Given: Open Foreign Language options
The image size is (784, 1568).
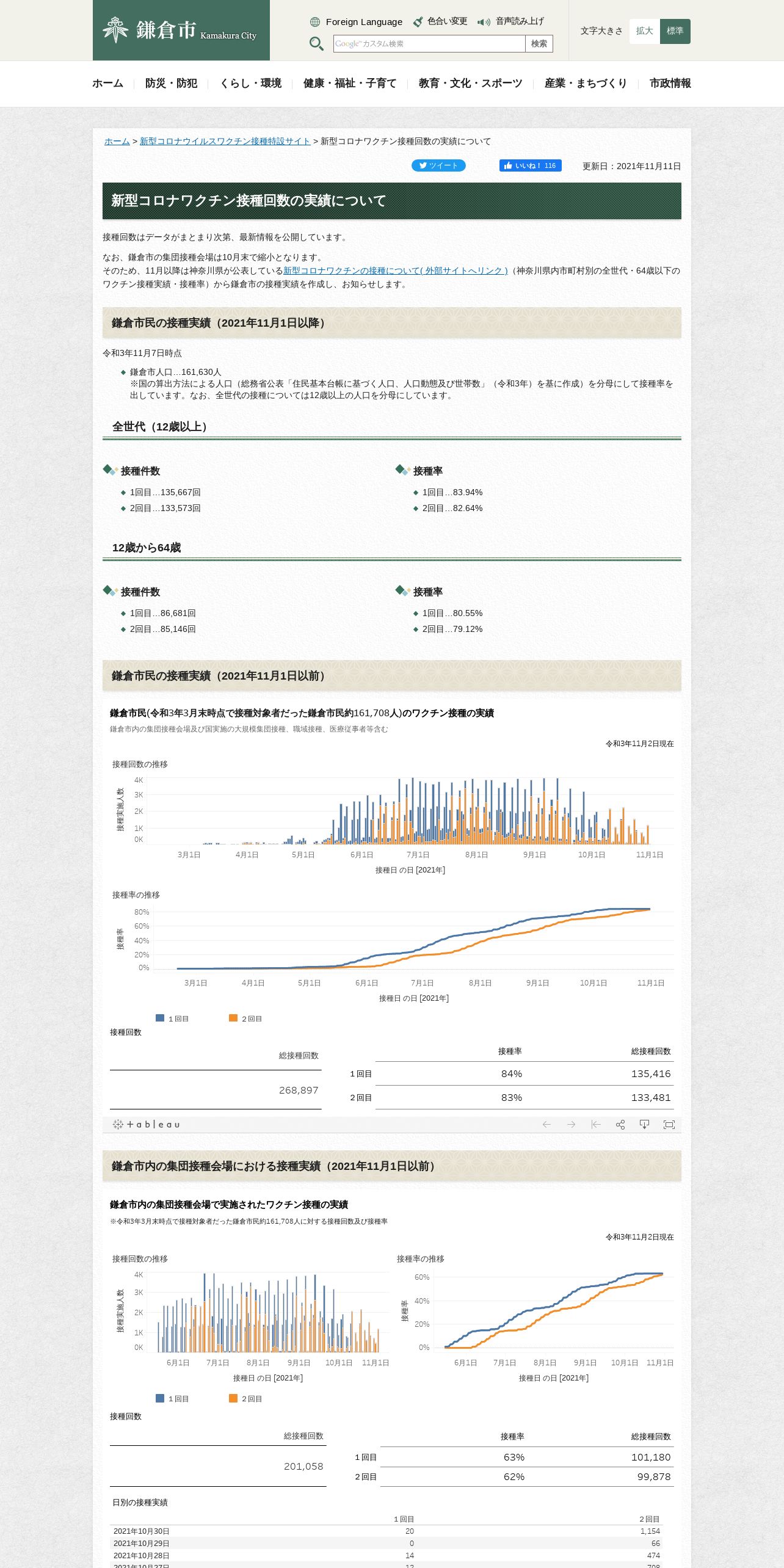Looking at the screenshot, I should point(357,22).
